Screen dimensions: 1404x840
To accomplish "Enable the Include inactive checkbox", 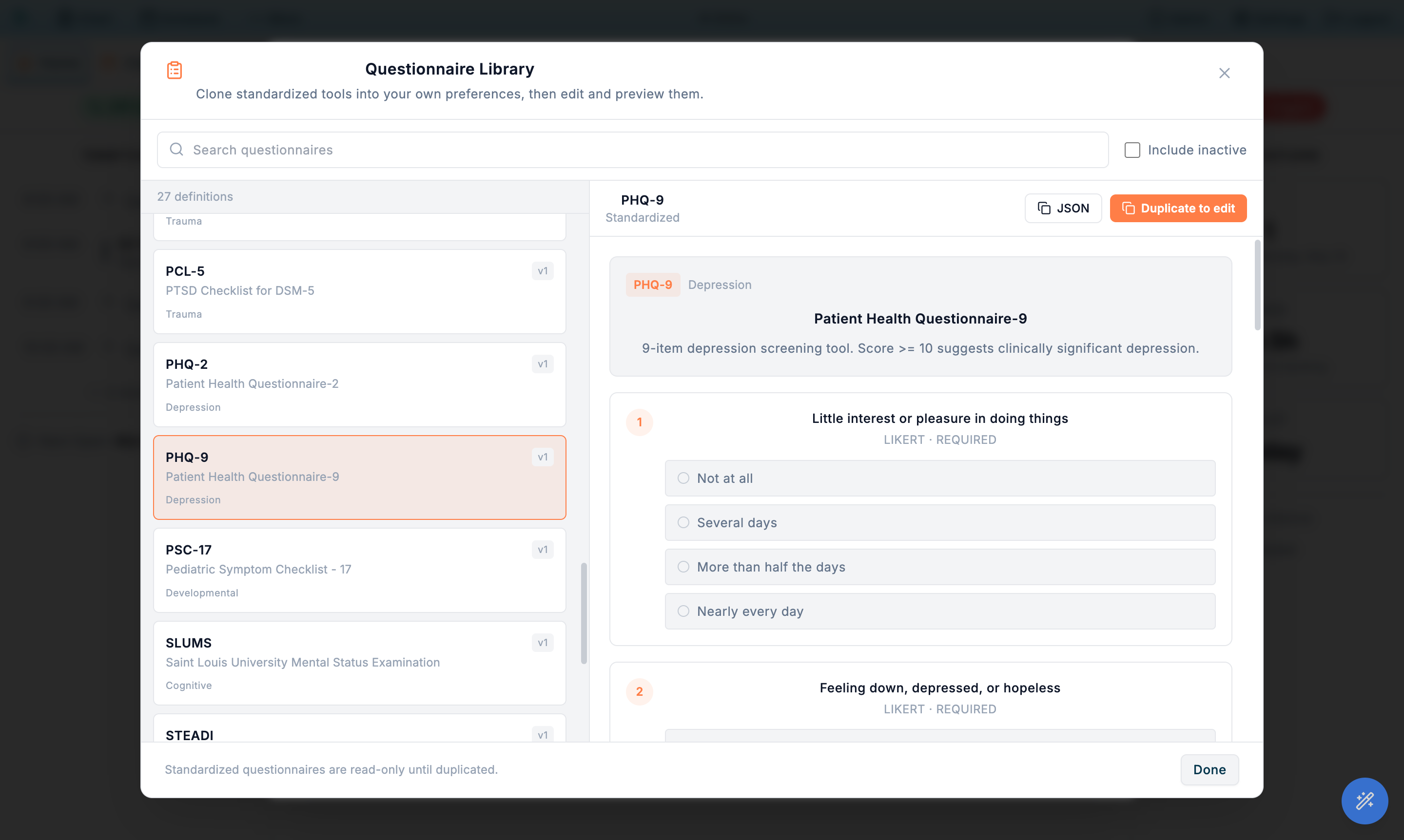I will 1131,150.
